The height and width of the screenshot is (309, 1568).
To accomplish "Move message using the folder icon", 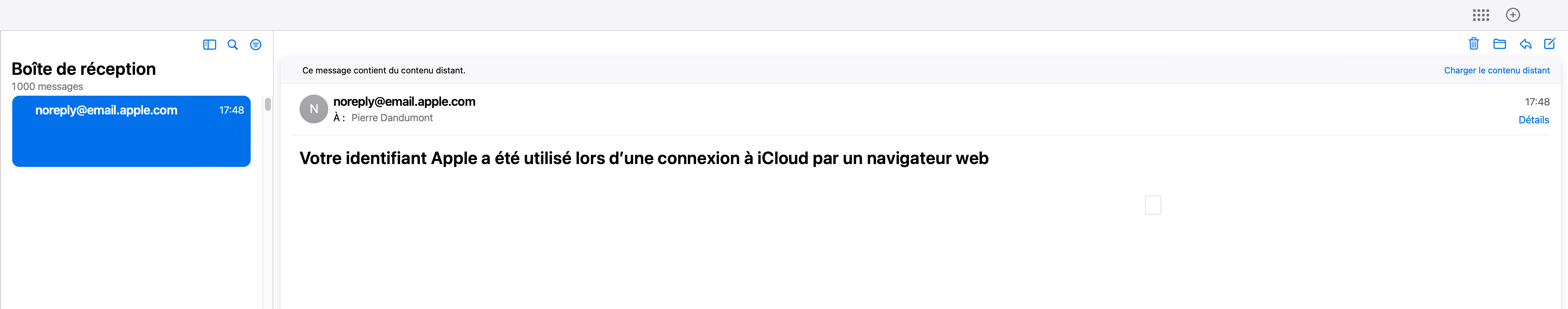I will tap(1499, 44).
